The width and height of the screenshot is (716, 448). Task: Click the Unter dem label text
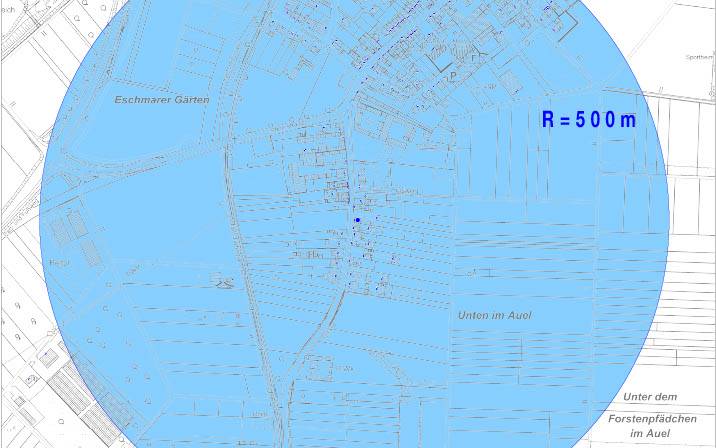point(650,397)
